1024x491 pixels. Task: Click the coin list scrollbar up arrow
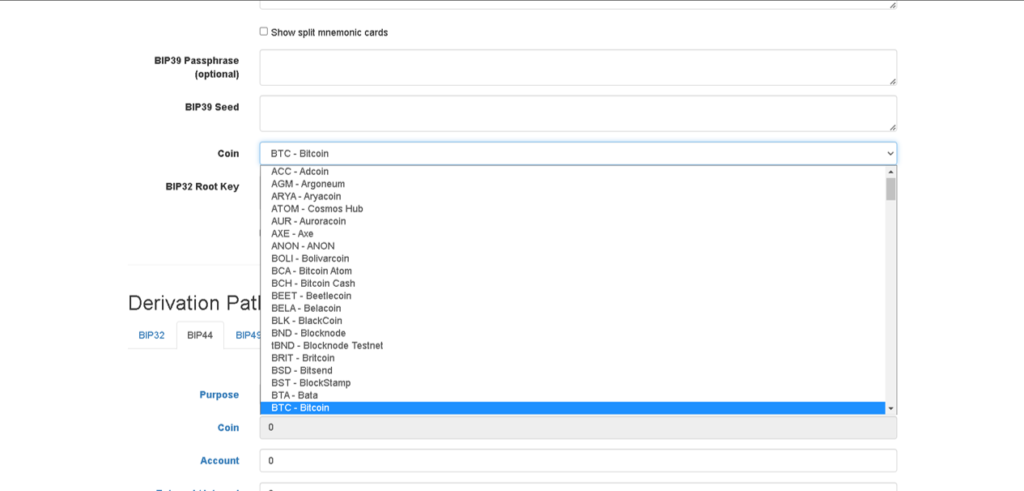pos(891,172)
